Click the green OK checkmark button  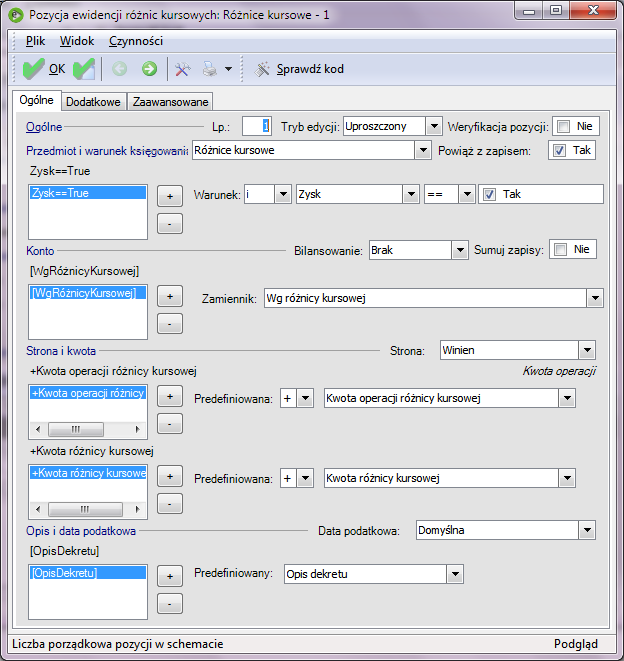(44, 69)
